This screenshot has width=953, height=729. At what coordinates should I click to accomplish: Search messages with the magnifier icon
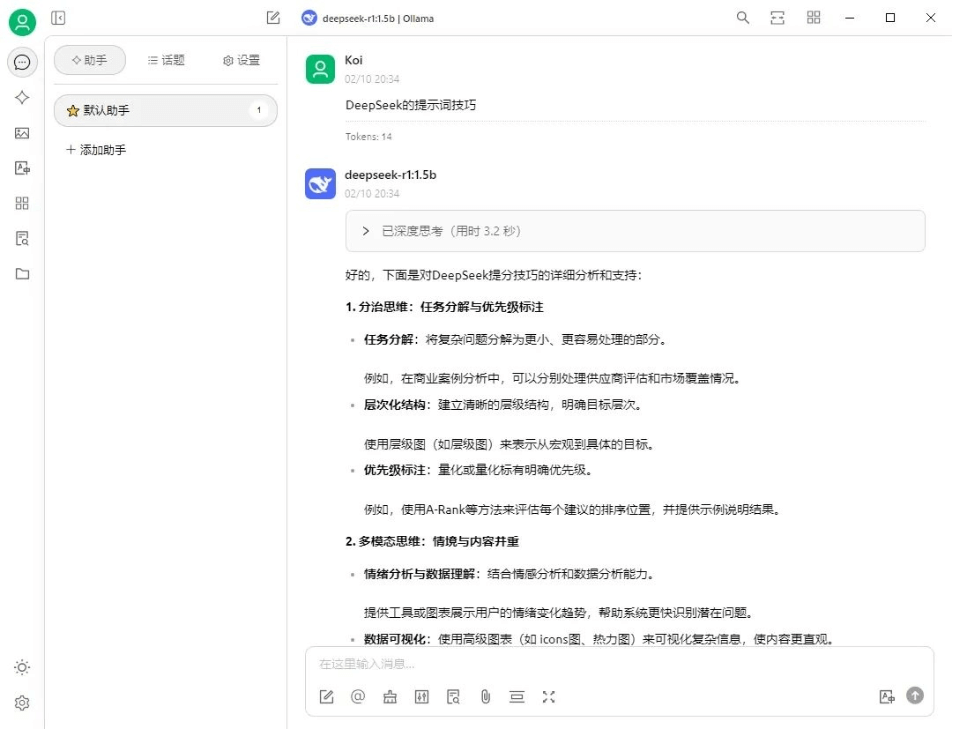743,18
